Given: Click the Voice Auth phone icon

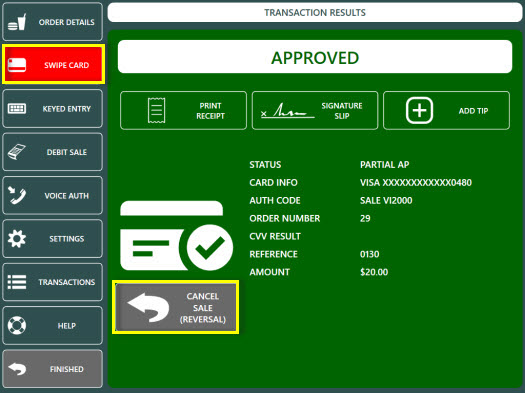Looking at the screenshot, I should 17,195.
